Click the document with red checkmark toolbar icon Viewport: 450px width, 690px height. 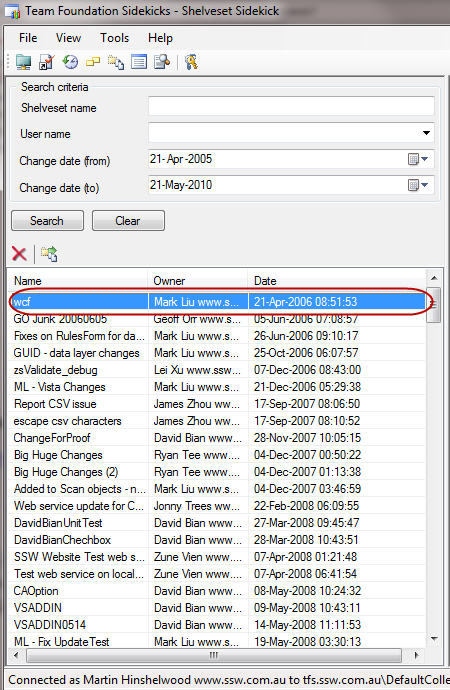coord(47,62)
